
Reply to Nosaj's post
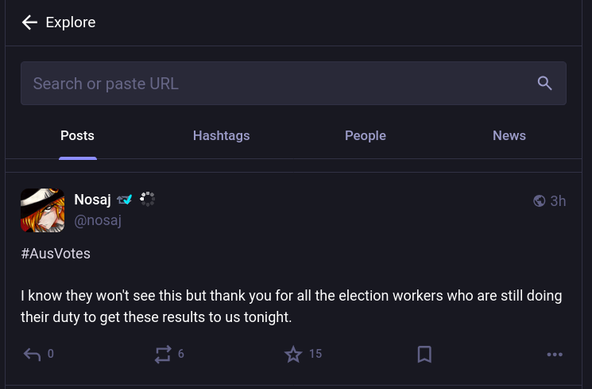click(x=32, y=354)
